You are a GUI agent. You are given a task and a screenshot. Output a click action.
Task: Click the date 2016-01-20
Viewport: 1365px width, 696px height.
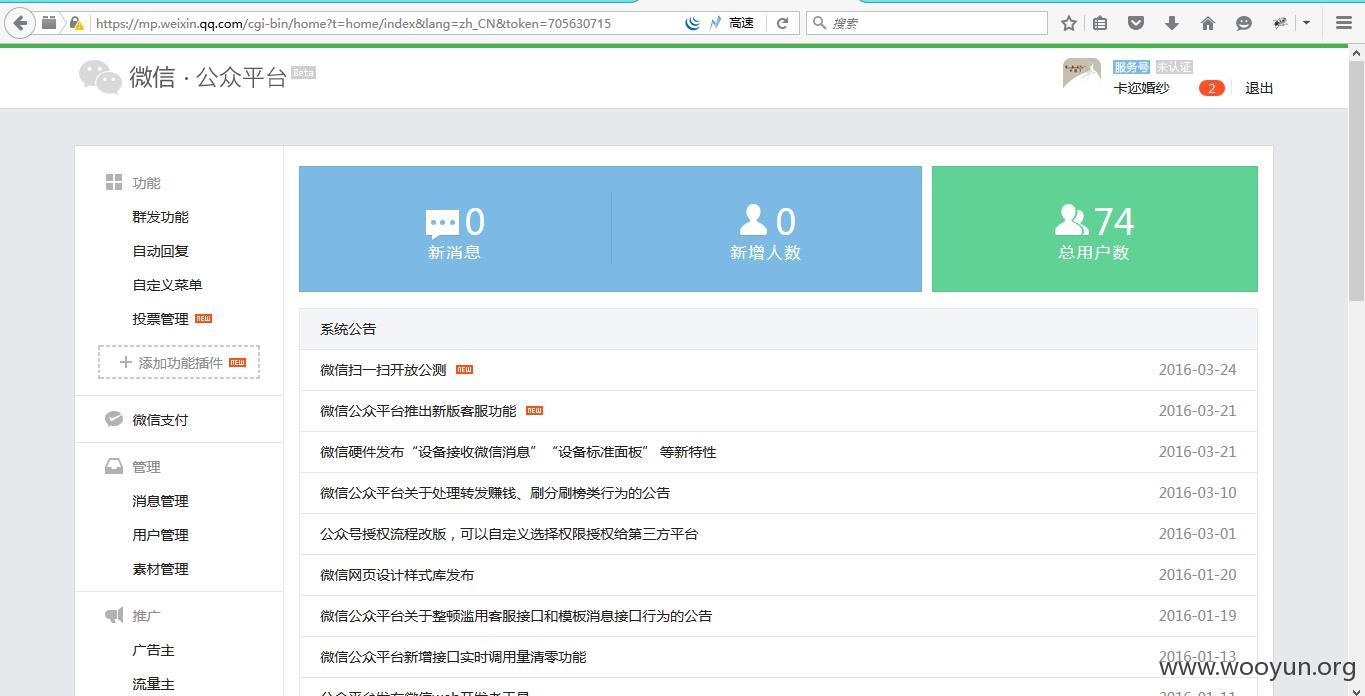1197,575
